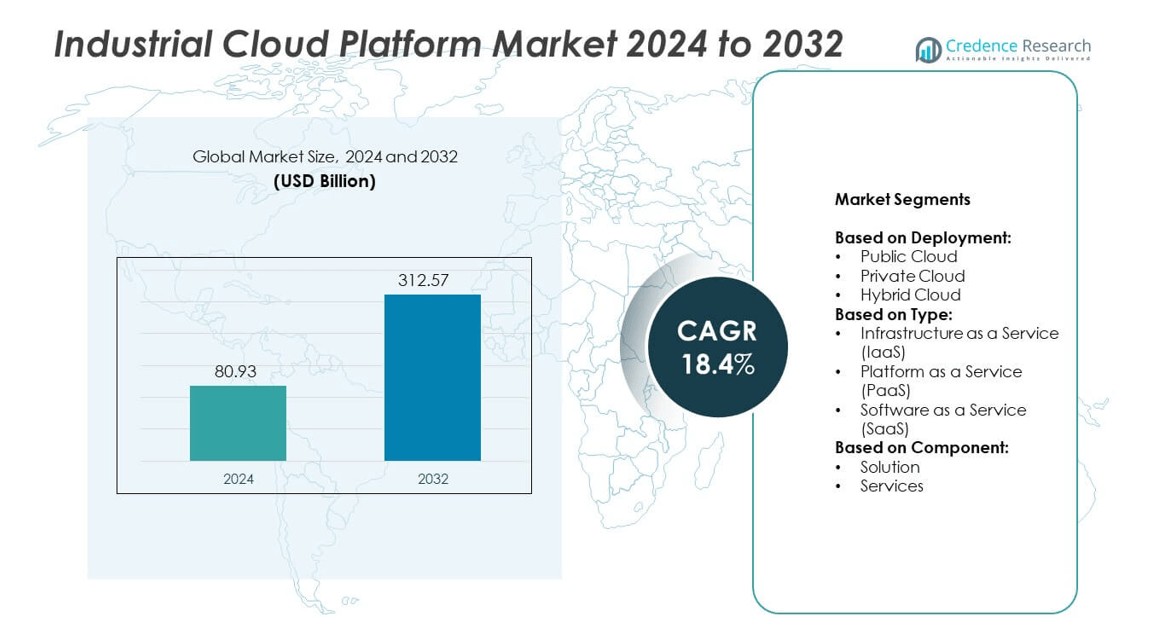This screenshot has width=1167, height=617.
Task: Select the blue 2032 bar
Action: 432,377
